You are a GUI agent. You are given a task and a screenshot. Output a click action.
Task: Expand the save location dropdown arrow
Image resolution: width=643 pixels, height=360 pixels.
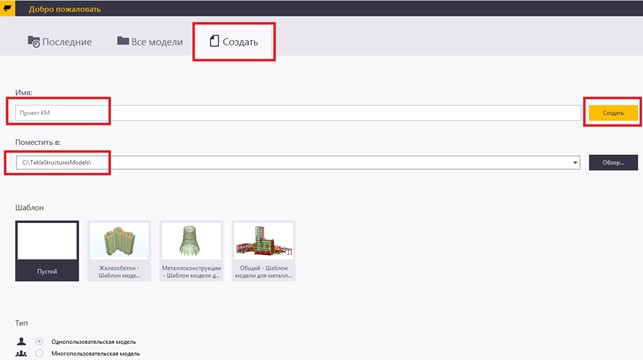point(575,163)
